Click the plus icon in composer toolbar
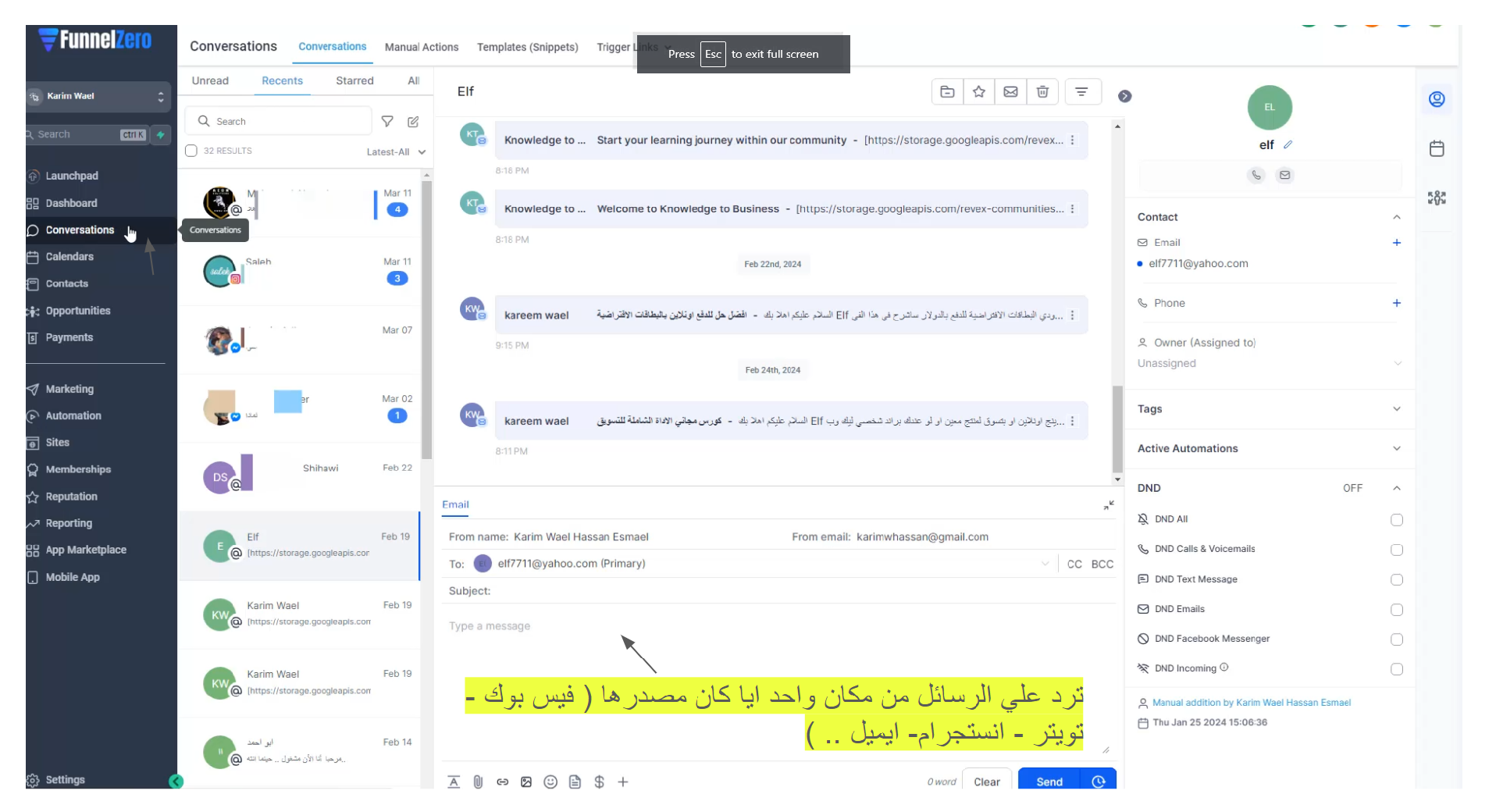The height and width of the screenshot is (812, 1496). pyautogui.click(x=623, y=782)
